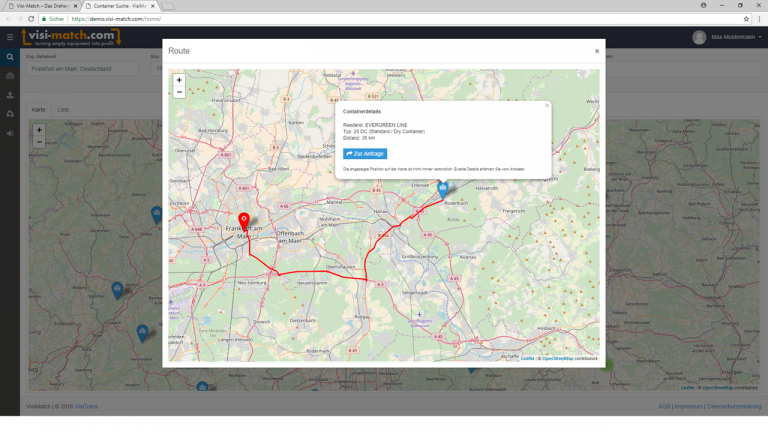
Task: Click the red Frankfurt location marker
Action: tap(244, 220)
